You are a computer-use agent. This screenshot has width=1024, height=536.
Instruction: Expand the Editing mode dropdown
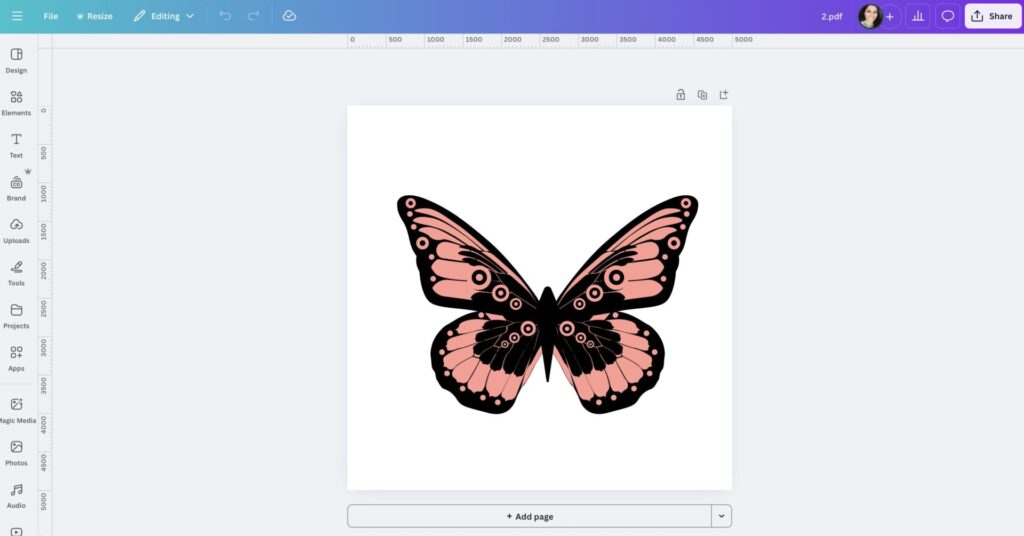pyautogui.click(x=164, y=16)
